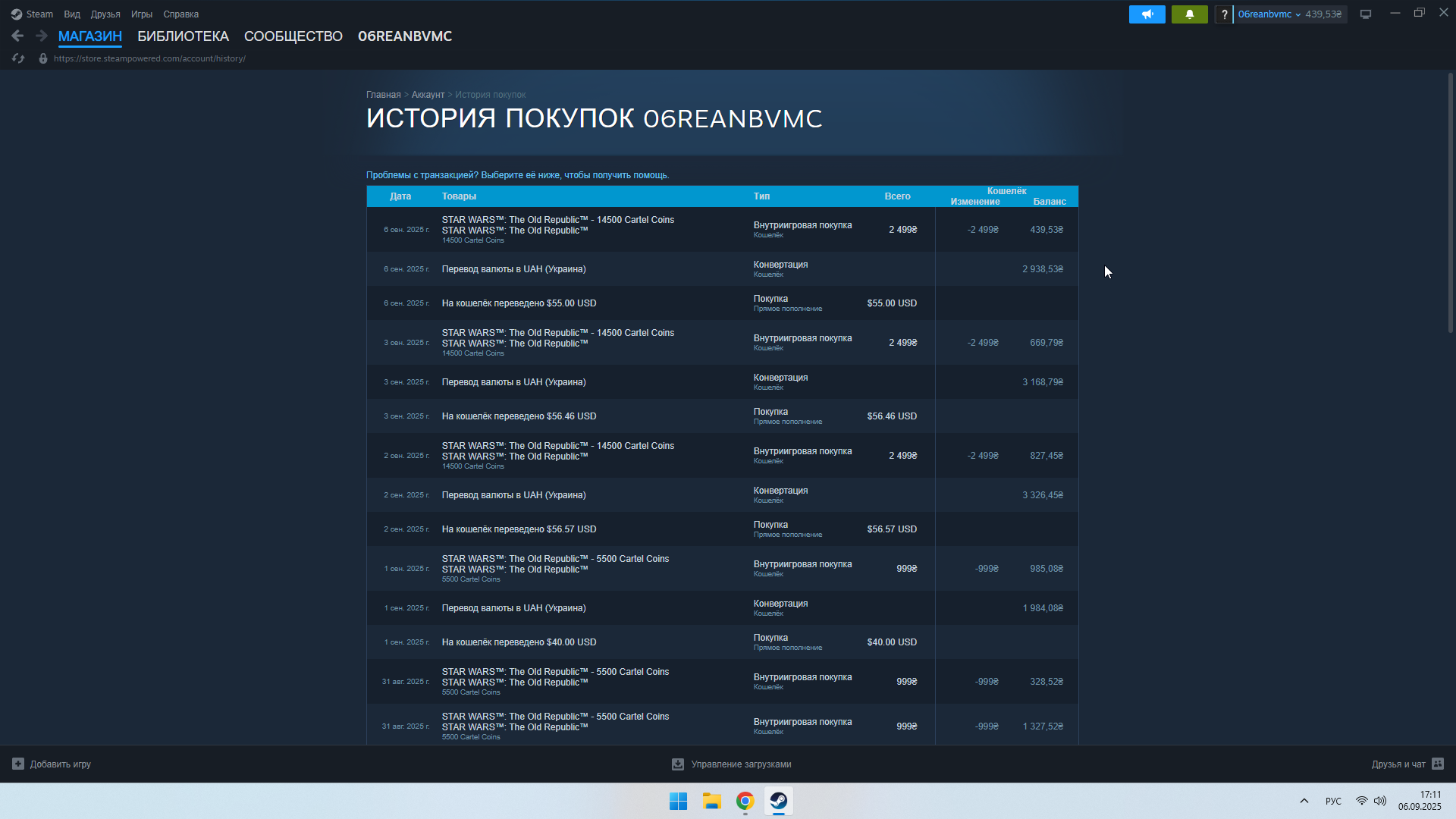
Task: Select the 2 сен. Перевод валюты в UAH row
Action: (x=722, y=495)
